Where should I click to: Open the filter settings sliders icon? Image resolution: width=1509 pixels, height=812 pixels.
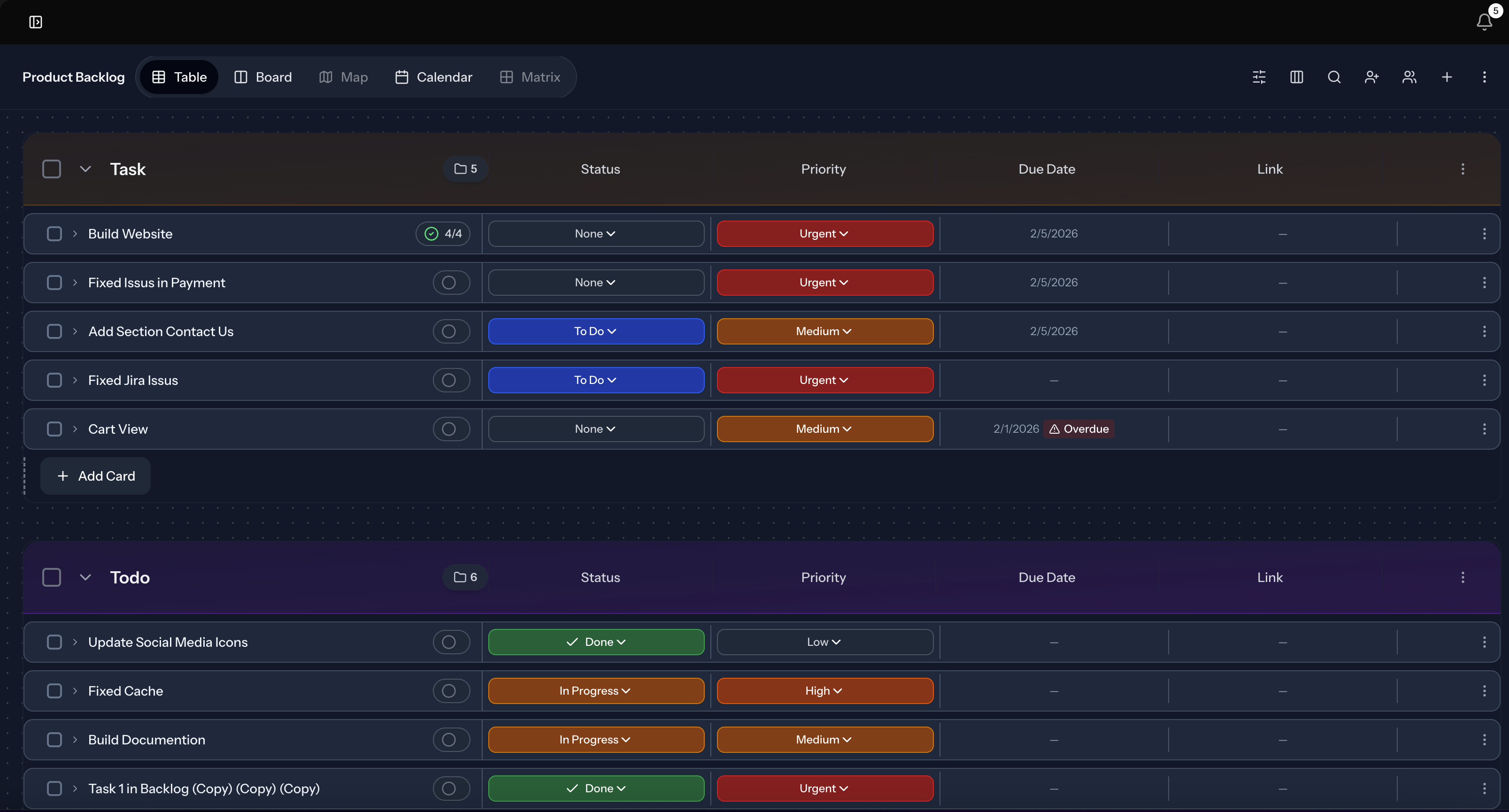pos(1259,77)
